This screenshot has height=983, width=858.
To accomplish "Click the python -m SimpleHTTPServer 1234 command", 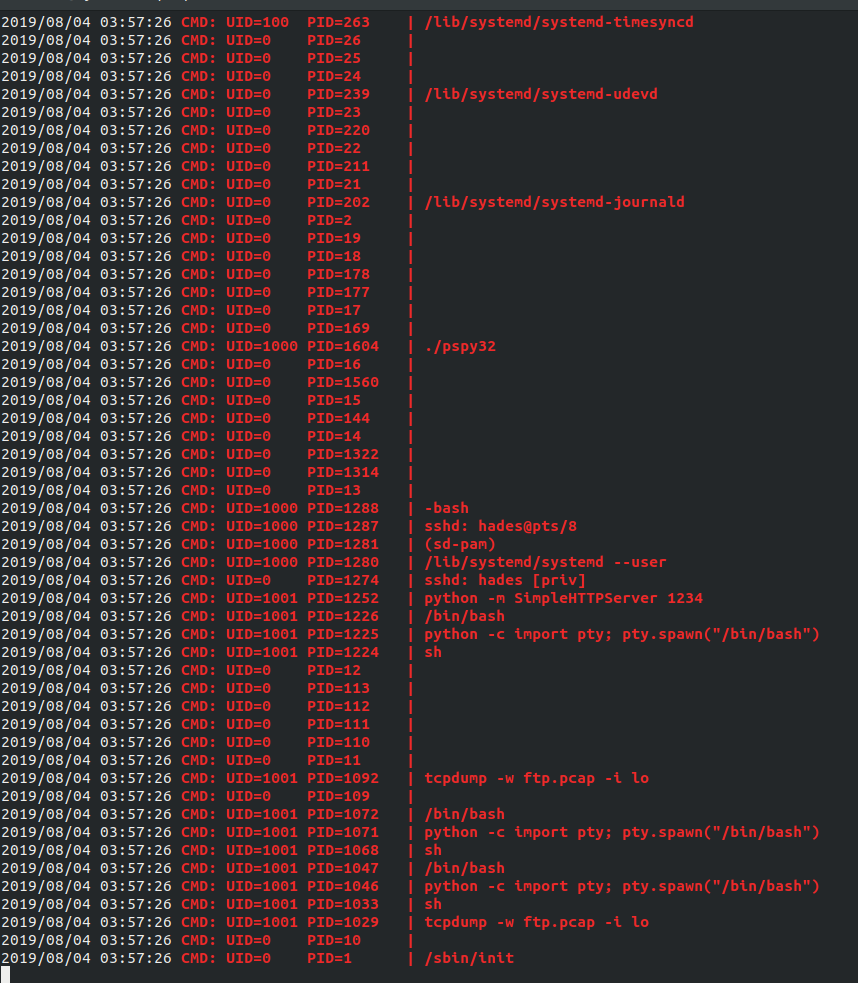I will point(563,598).
